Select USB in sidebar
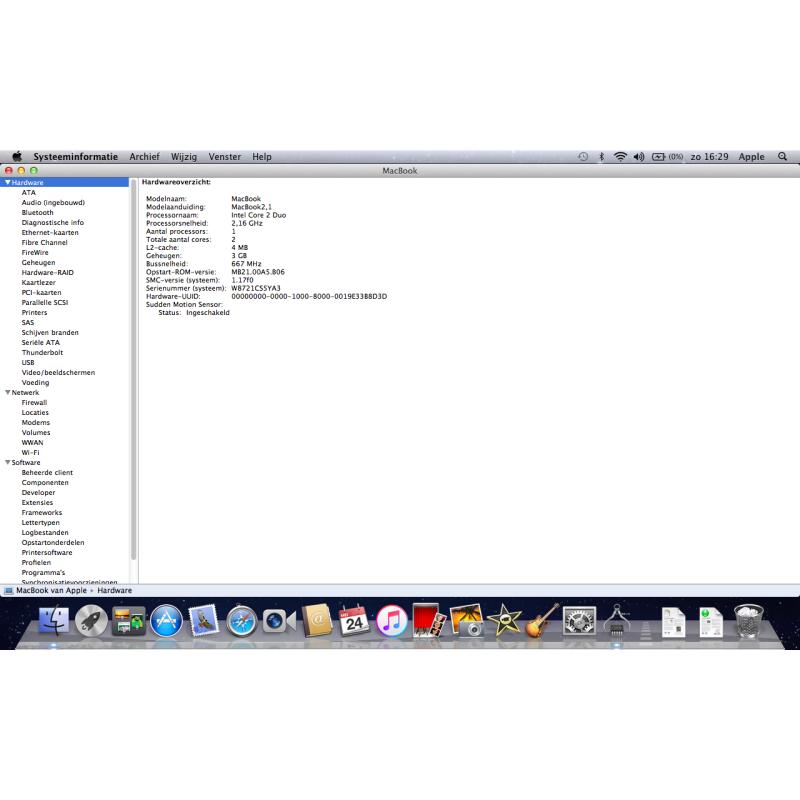The height and width of the screenshot is (800, 800). tap(28, 362)
